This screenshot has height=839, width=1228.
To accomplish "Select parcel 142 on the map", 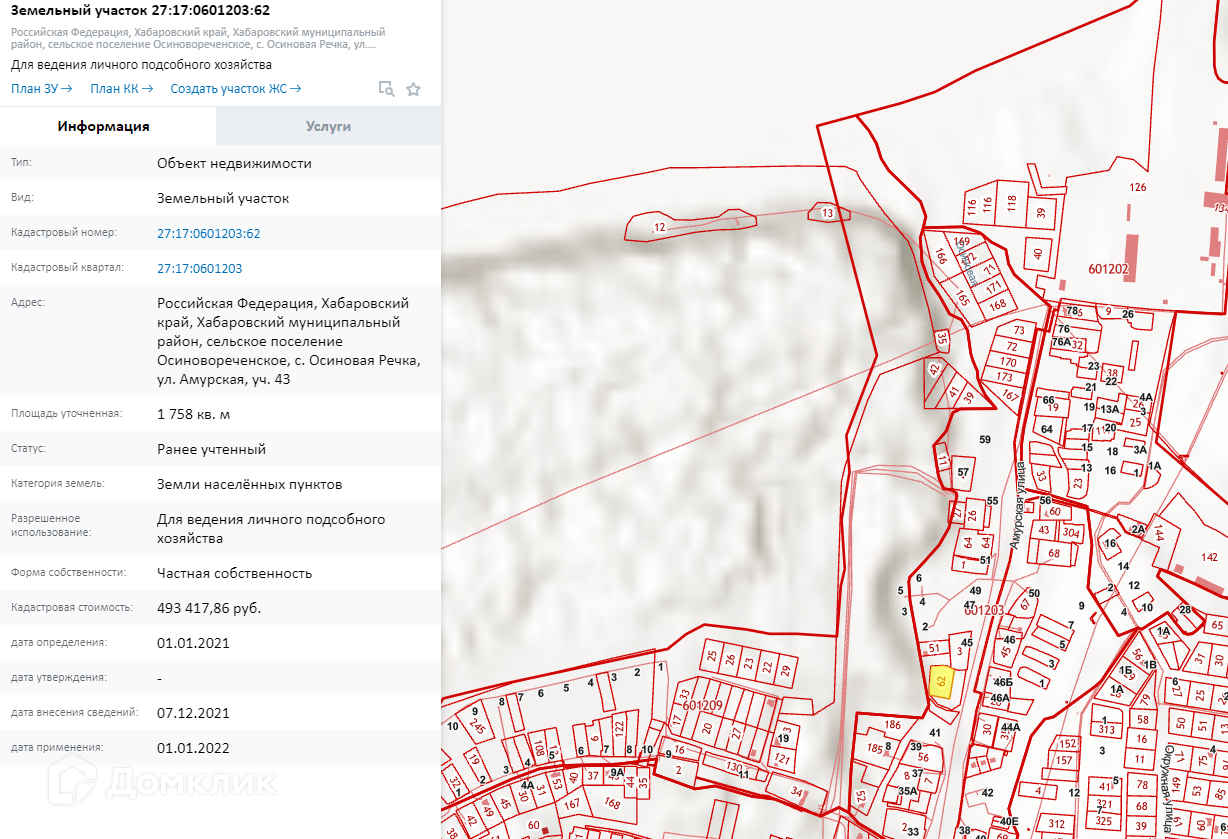I will point(1209,557).
